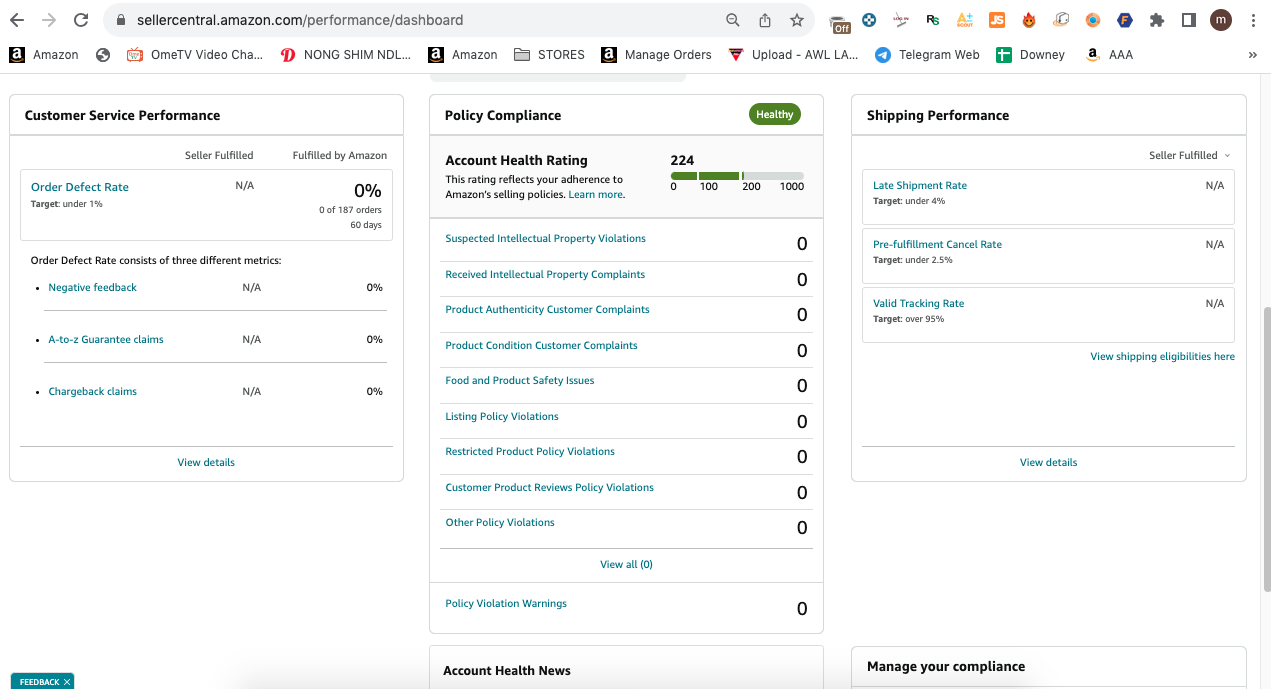Click the share icon in the address bar

coord(765,20)
